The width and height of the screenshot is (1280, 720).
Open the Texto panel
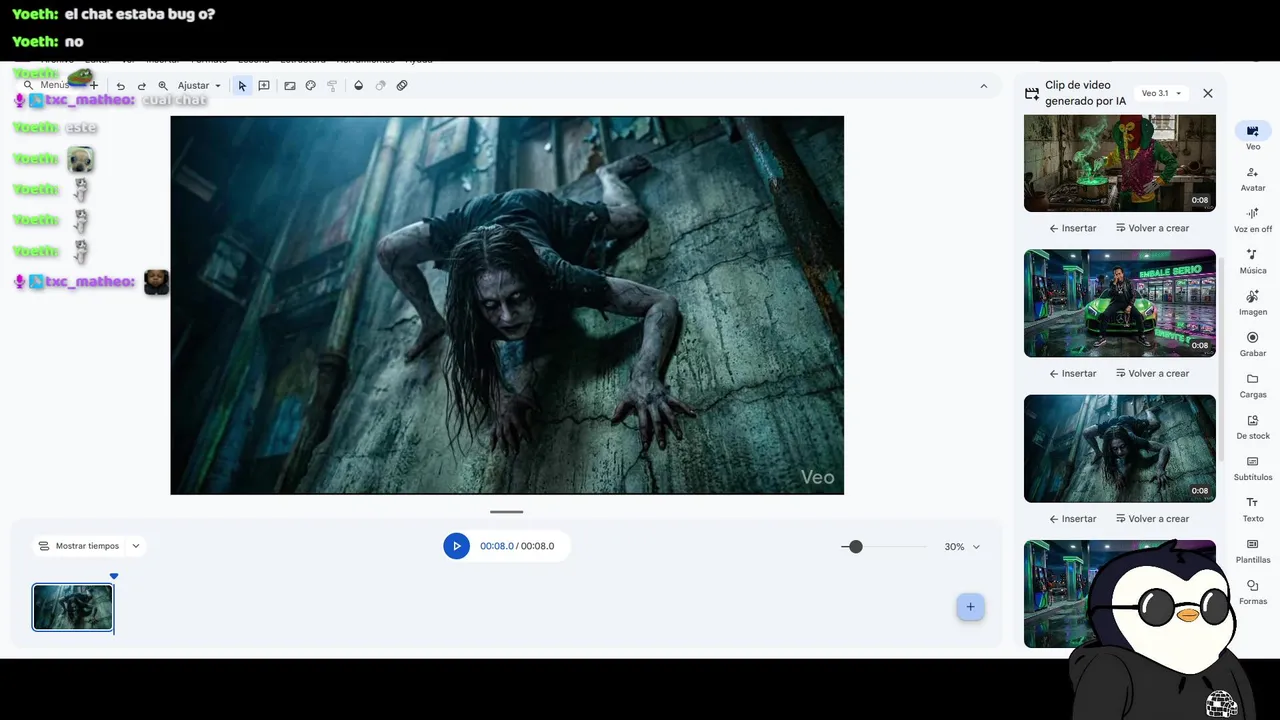point(1252,508)
